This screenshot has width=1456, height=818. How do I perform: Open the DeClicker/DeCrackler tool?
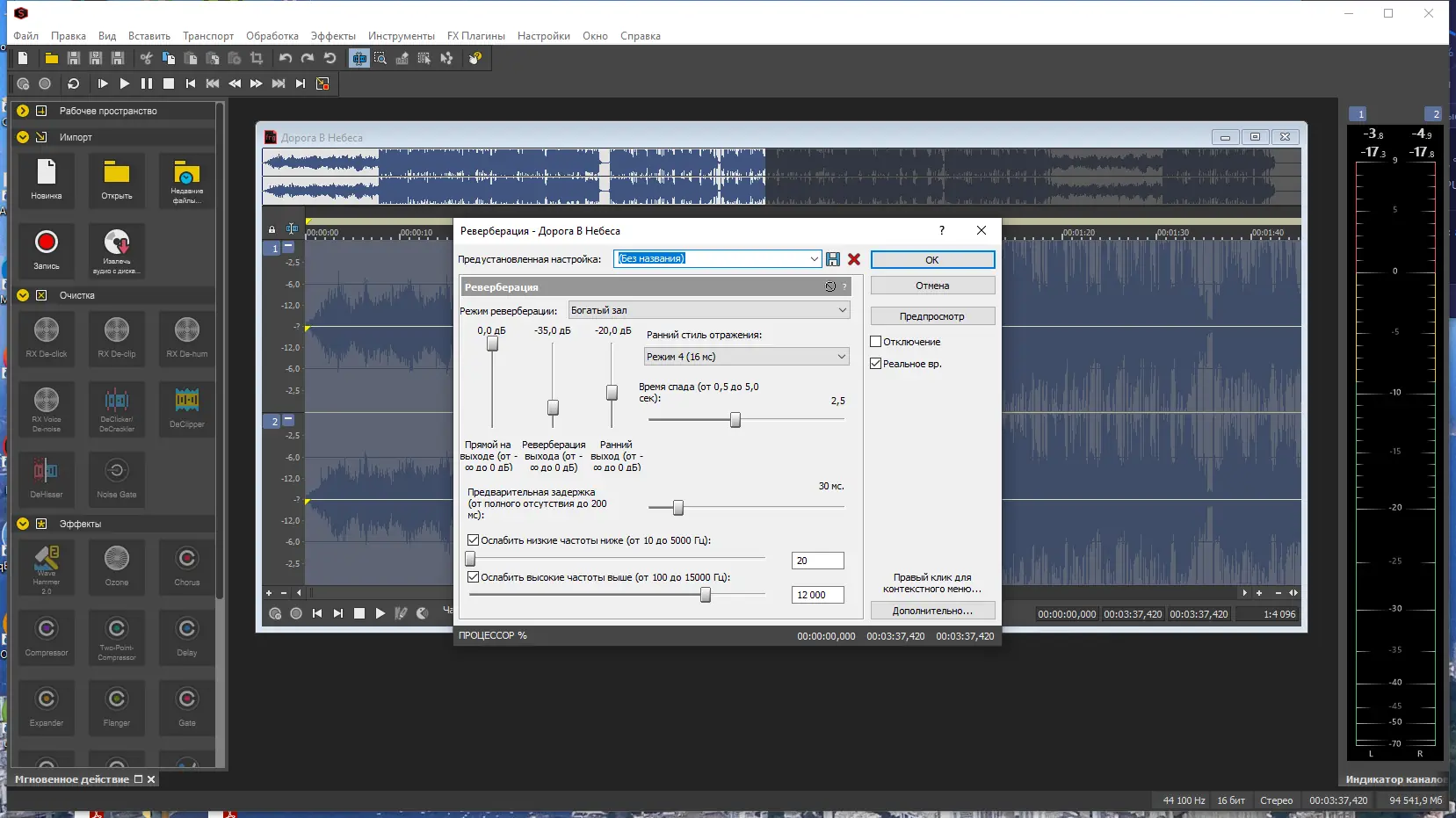pos(117,408)
